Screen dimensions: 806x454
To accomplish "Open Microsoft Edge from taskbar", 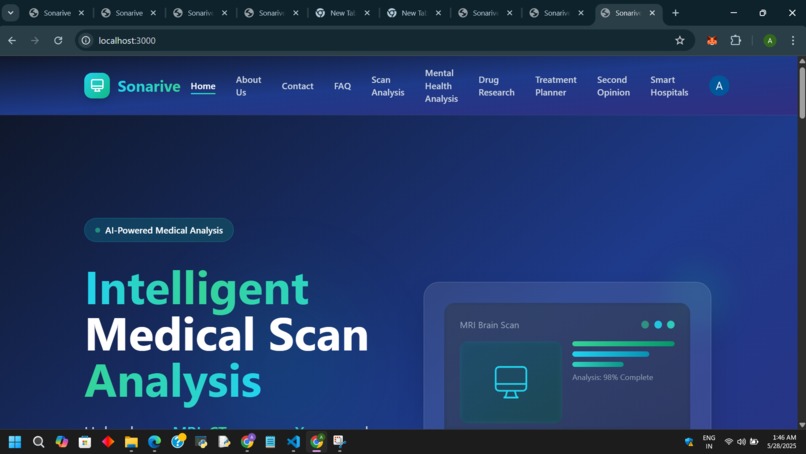I will tap(154, 442).
